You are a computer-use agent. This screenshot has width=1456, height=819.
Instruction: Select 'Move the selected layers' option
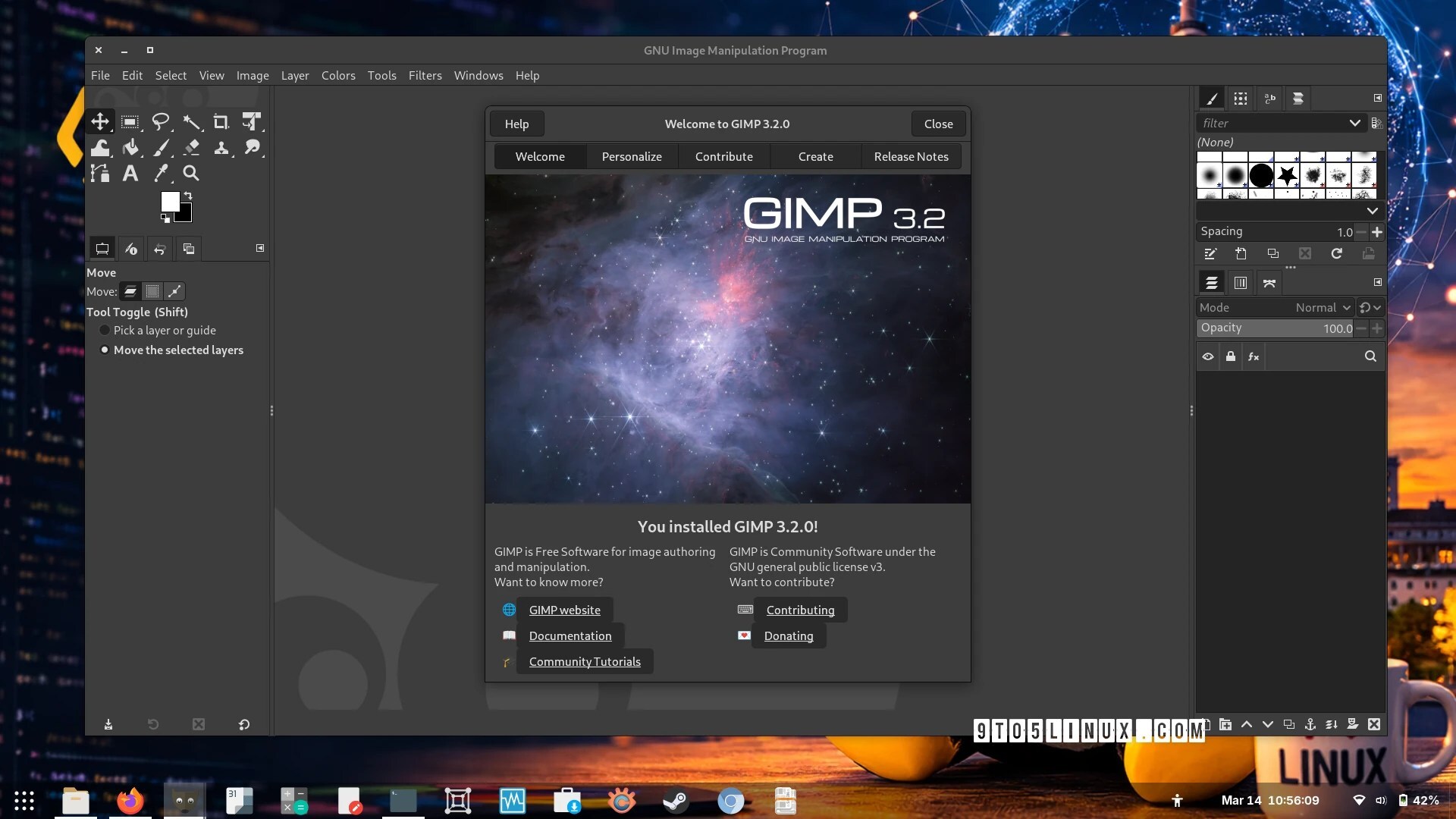coord(105,350)
